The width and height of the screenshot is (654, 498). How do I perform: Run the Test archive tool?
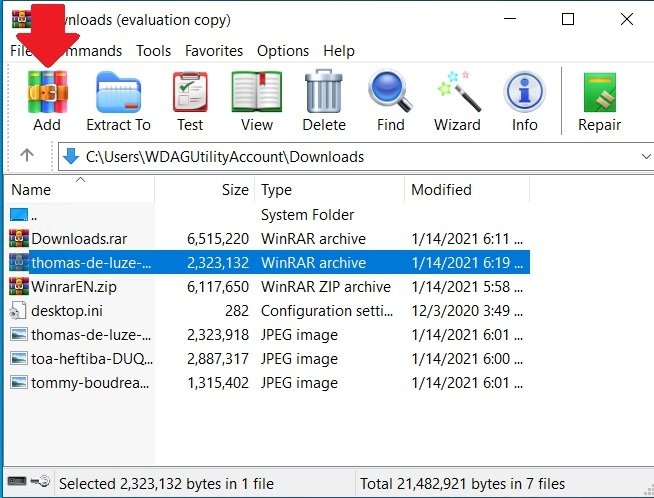(190, 92)
